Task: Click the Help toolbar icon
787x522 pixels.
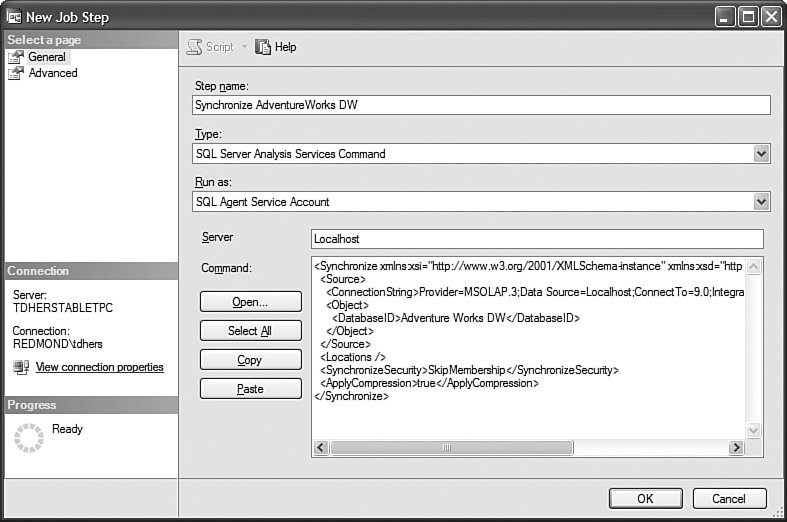Action: [263, 47]
